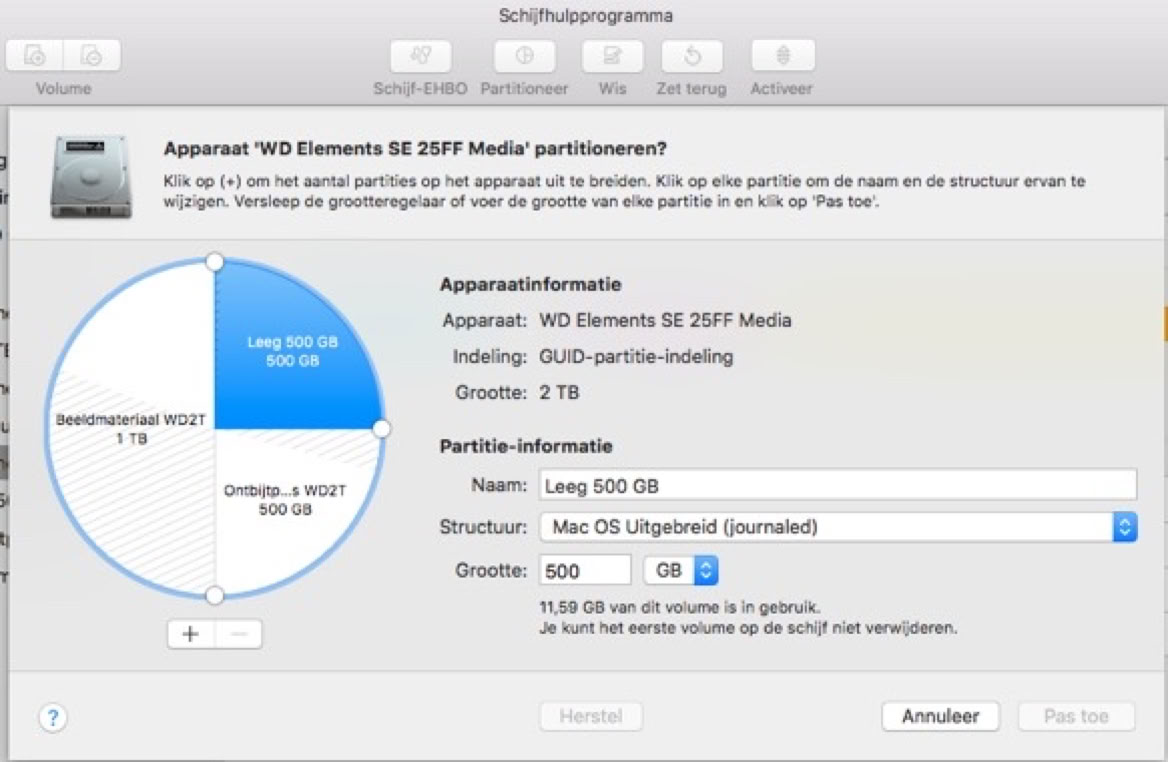1168x762 pixels.
Task: Open help with the question mark button
Action: coord(52,717)
